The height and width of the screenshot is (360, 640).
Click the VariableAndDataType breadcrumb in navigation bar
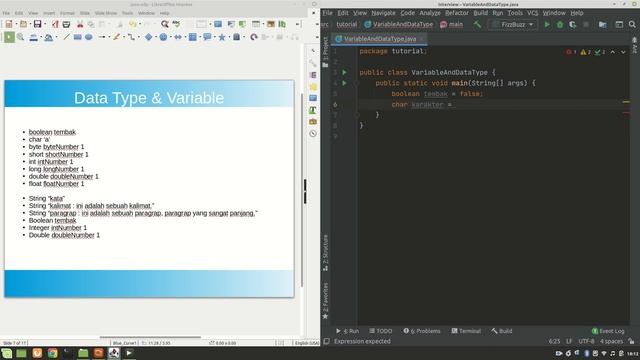tap(398, 24)
